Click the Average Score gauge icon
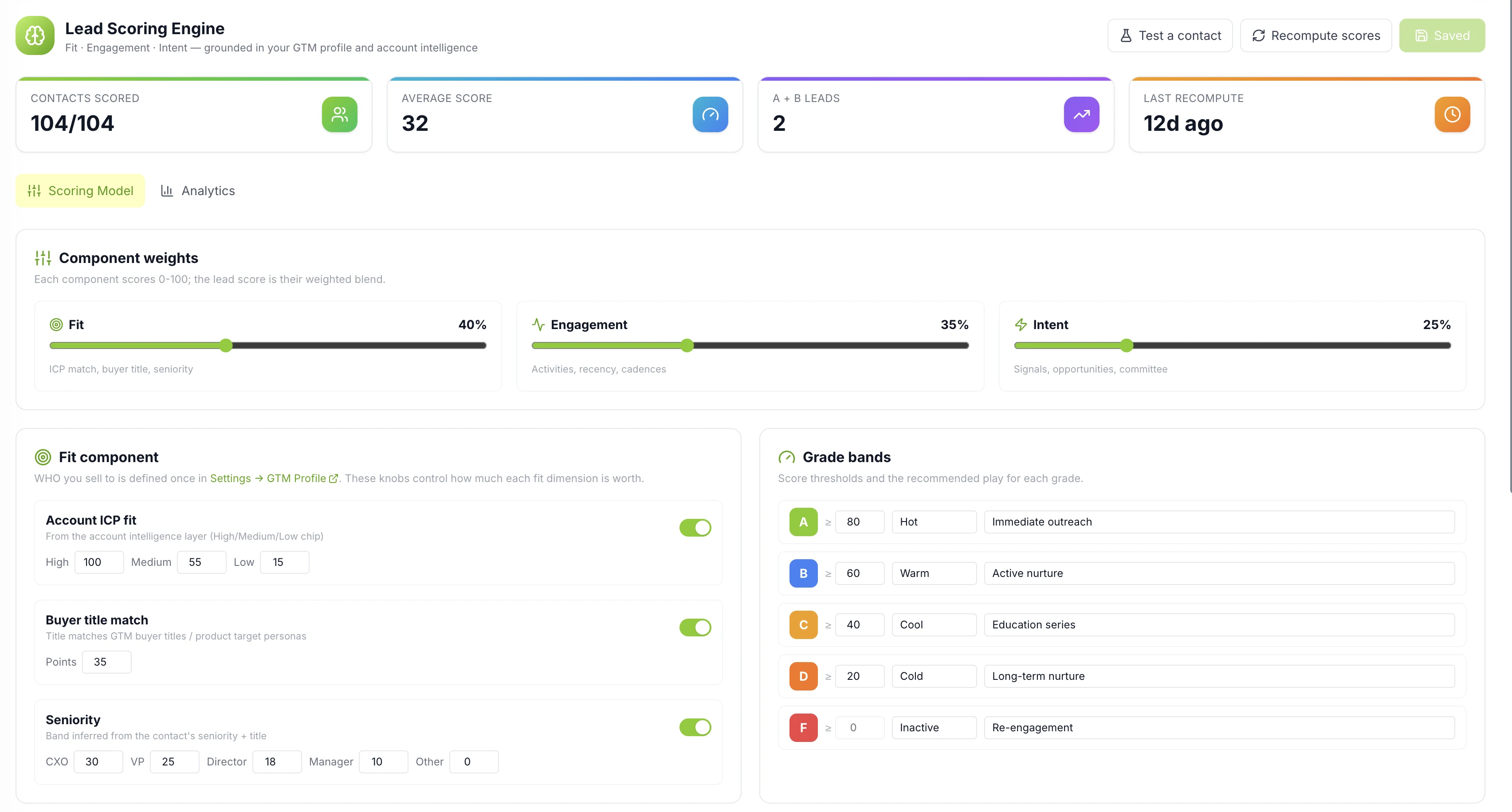Image resolution: width=1512 pixels, height=812 pixels. (x=710, y=114)
